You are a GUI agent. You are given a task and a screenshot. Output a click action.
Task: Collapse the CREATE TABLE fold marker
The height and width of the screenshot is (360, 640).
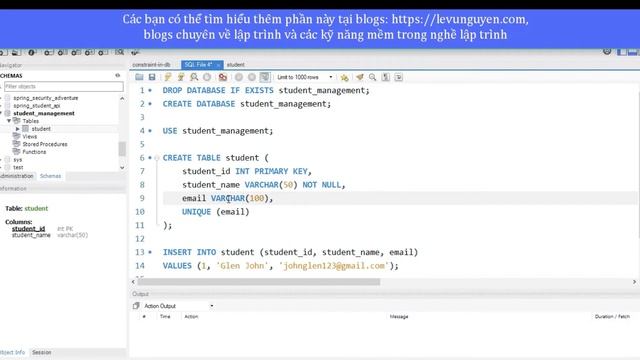coord(157,158)
